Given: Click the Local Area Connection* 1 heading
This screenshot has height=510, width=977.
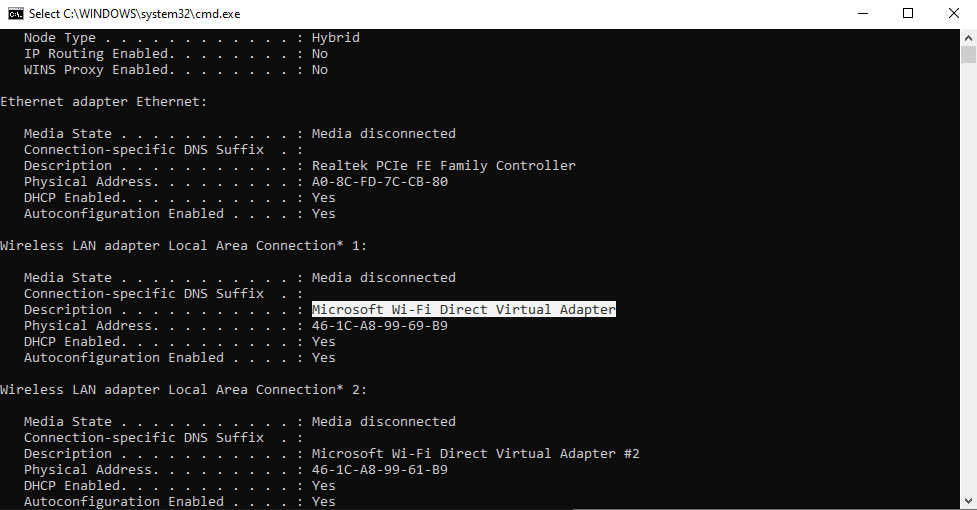Looking at the screenshot, I should (x=184, y=246).
